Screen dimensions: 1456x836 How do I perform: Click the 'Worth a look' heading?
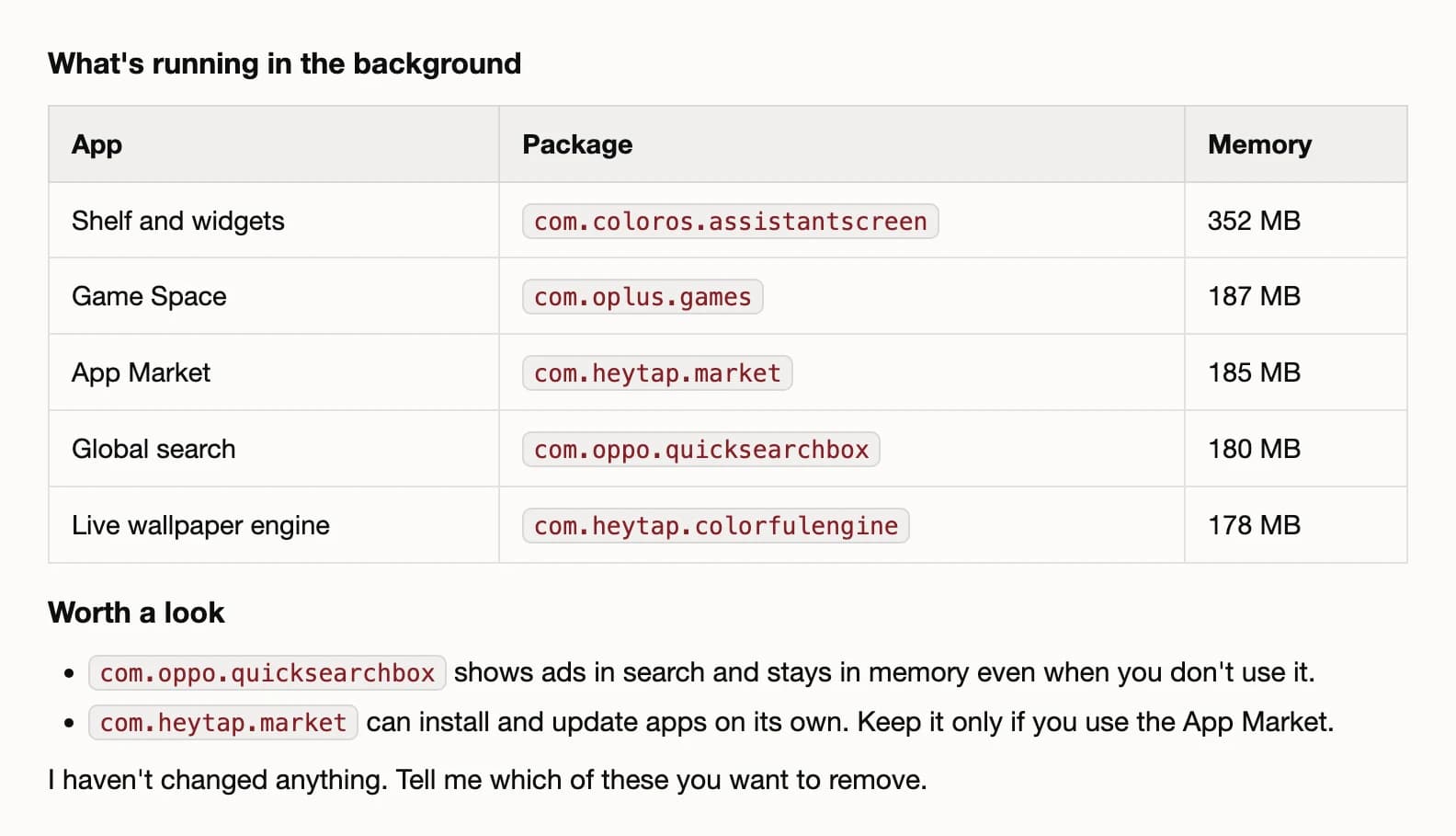tap(136, 613)
